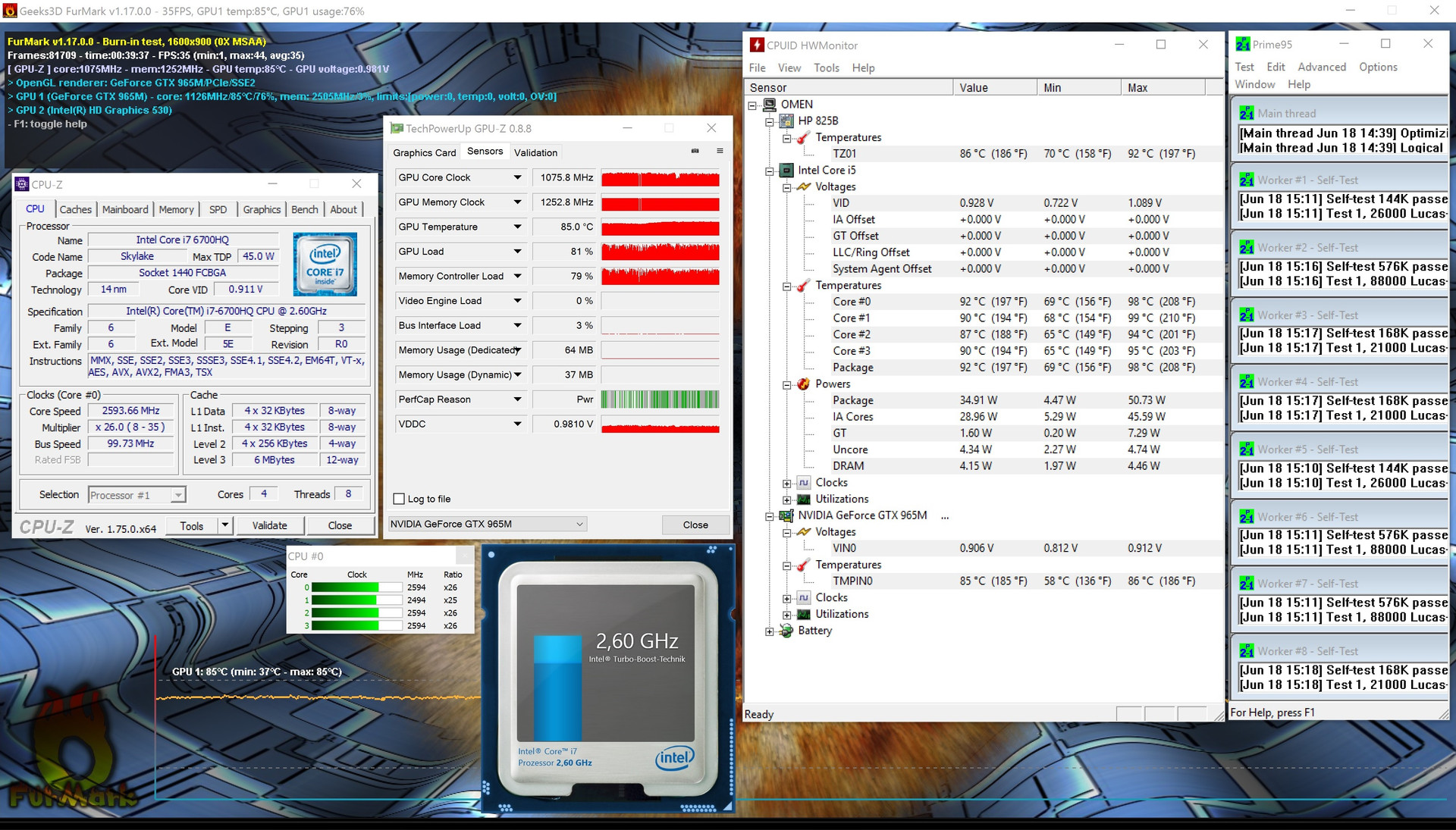1456x830 pixels.
Task: Open the GPU-Z hamburger menu icon
Action: pos(720,152)
